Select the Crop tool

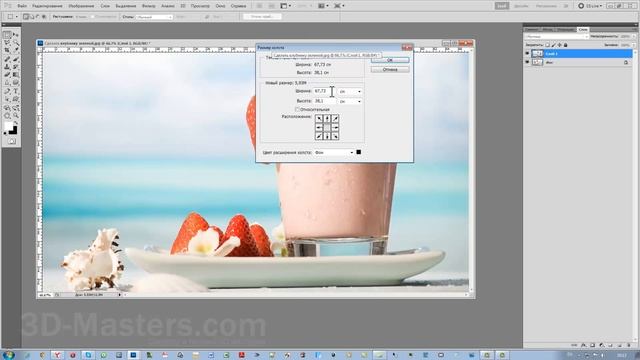coord(7,50)
